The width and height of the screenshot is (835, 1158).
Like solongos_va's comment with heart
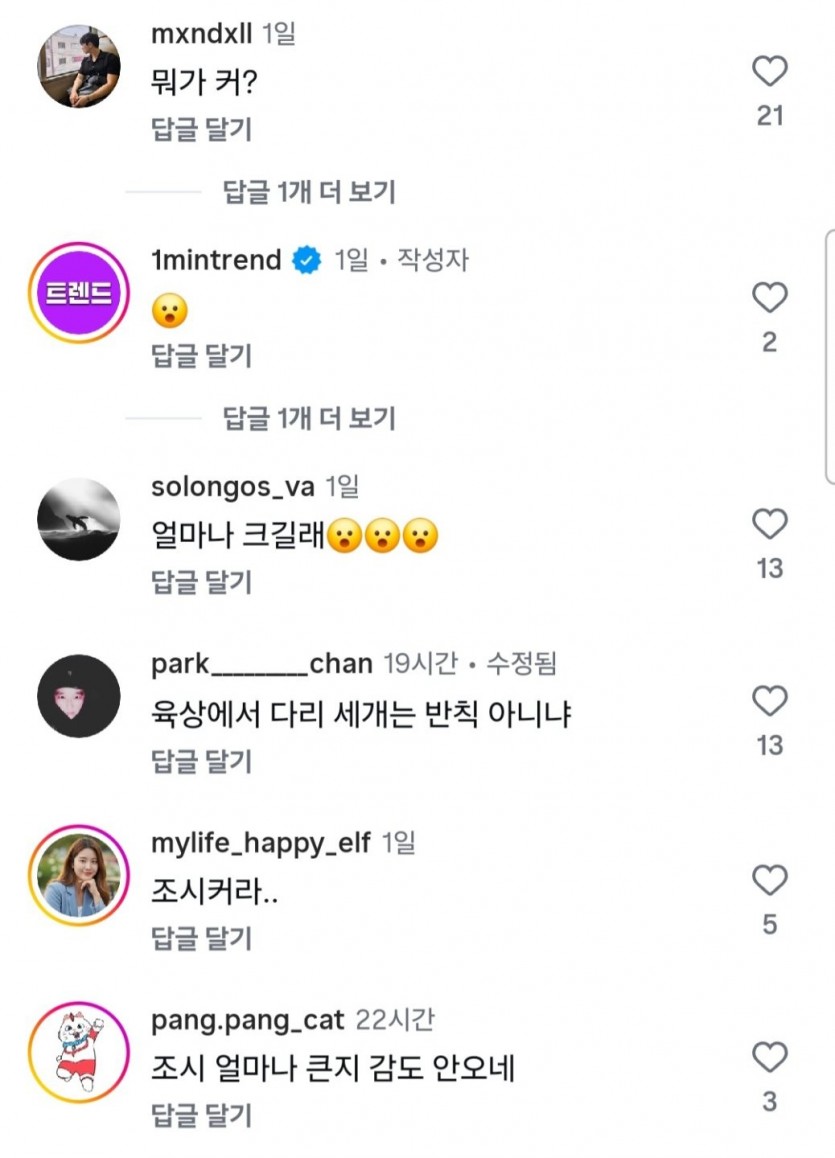[x=770, y=524]
